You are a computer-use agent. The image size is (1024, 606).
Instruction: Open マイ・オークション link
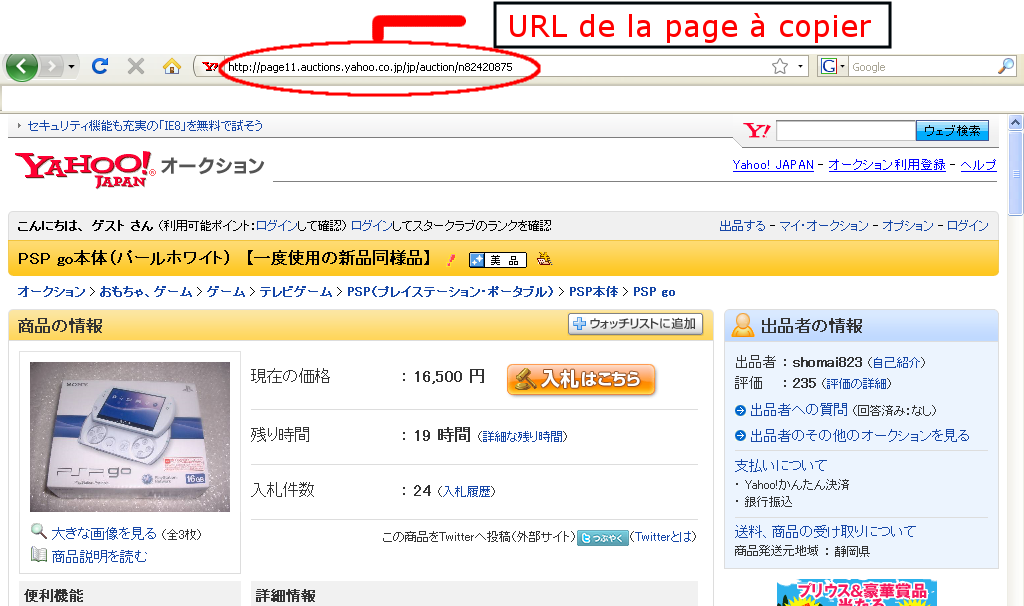click(x=824, y=225)
